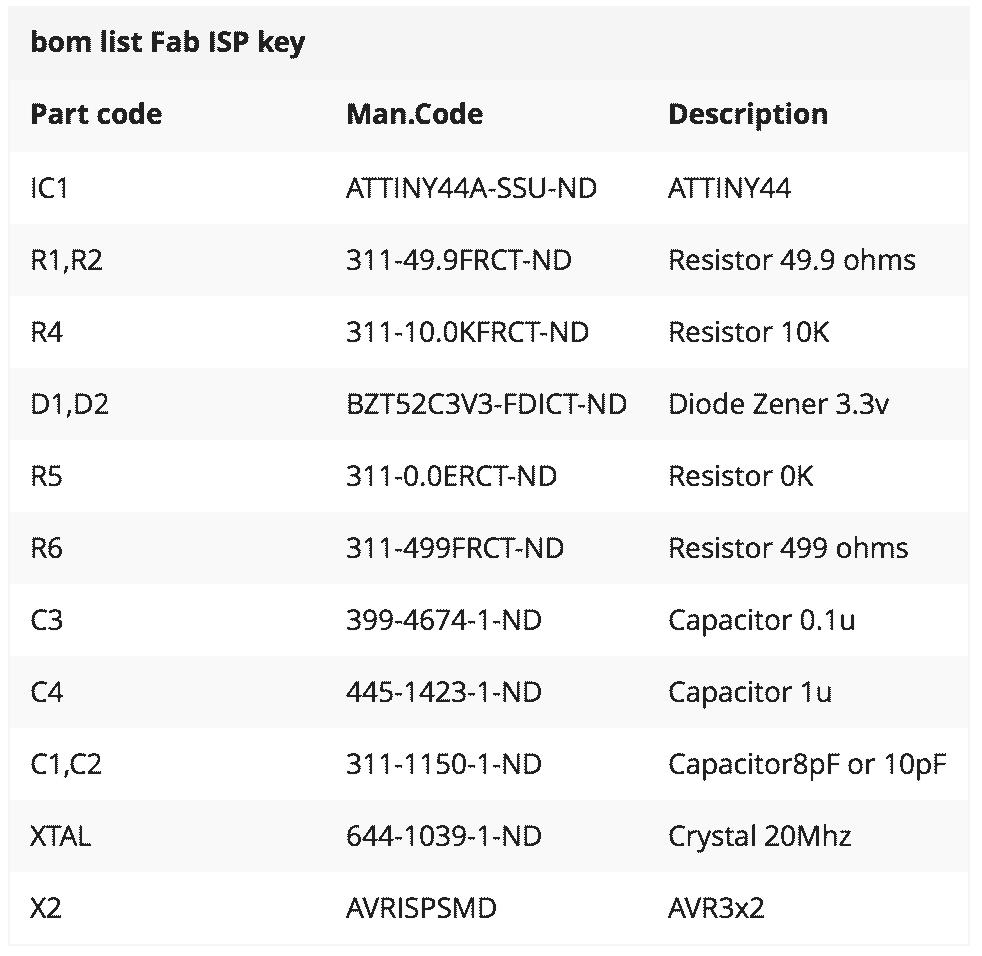Select the 'Description' column header
Viewport: 982px width, 956px height.
[748, 115]
